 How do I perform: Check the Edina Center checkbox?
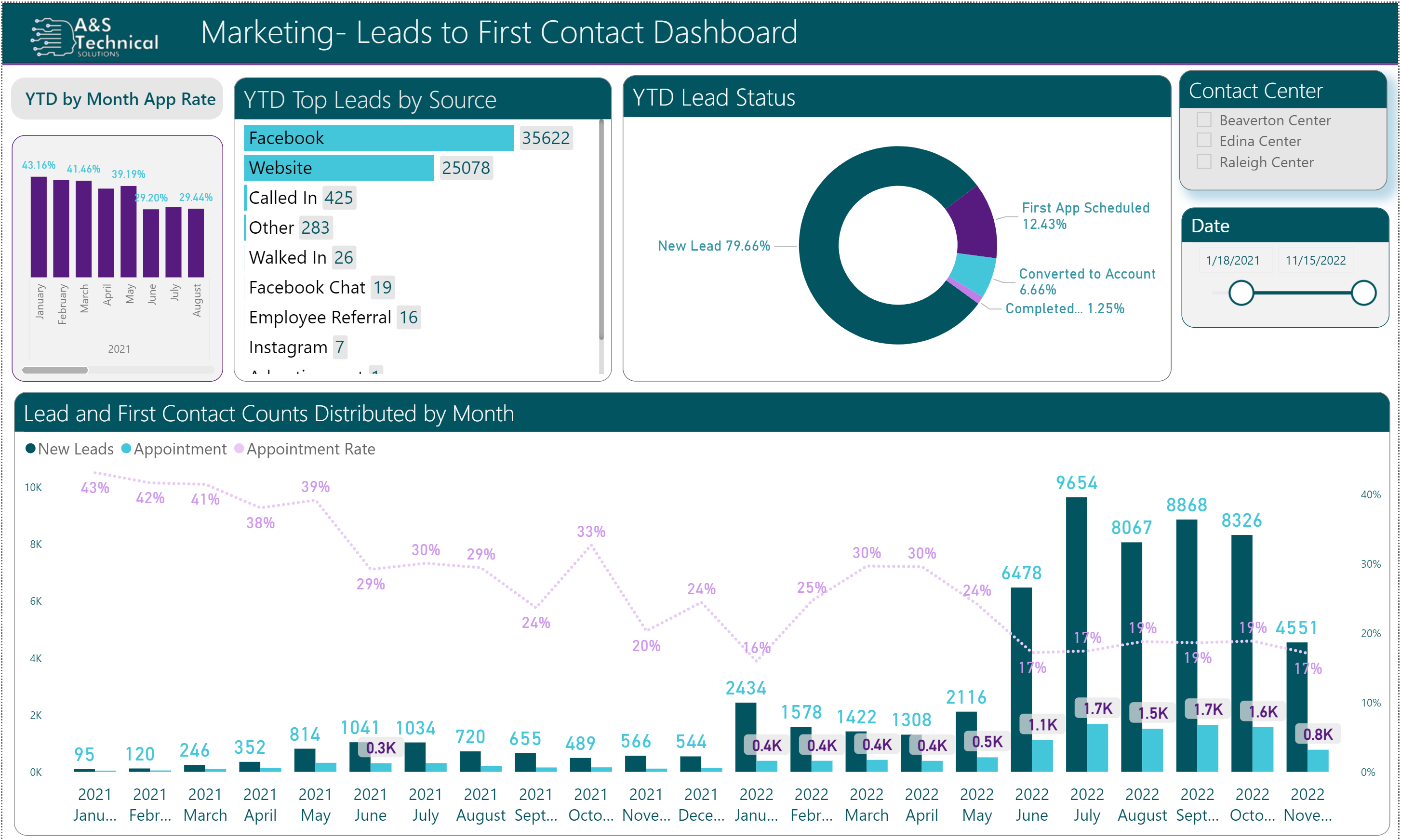tap(1204, 140)
